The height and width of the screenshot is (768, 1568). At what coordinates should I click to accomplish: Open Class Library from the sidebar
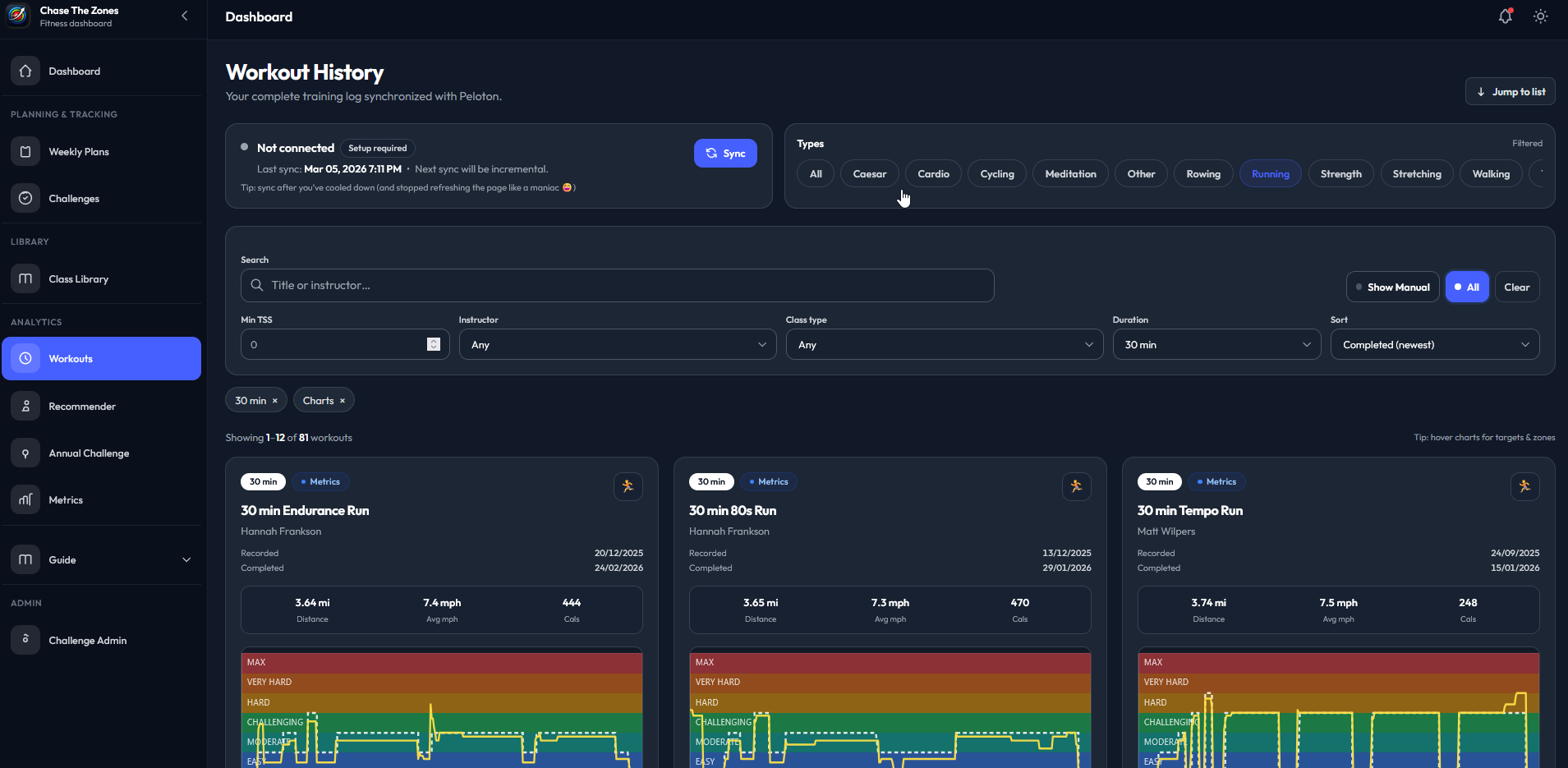[x=78, y=279]
